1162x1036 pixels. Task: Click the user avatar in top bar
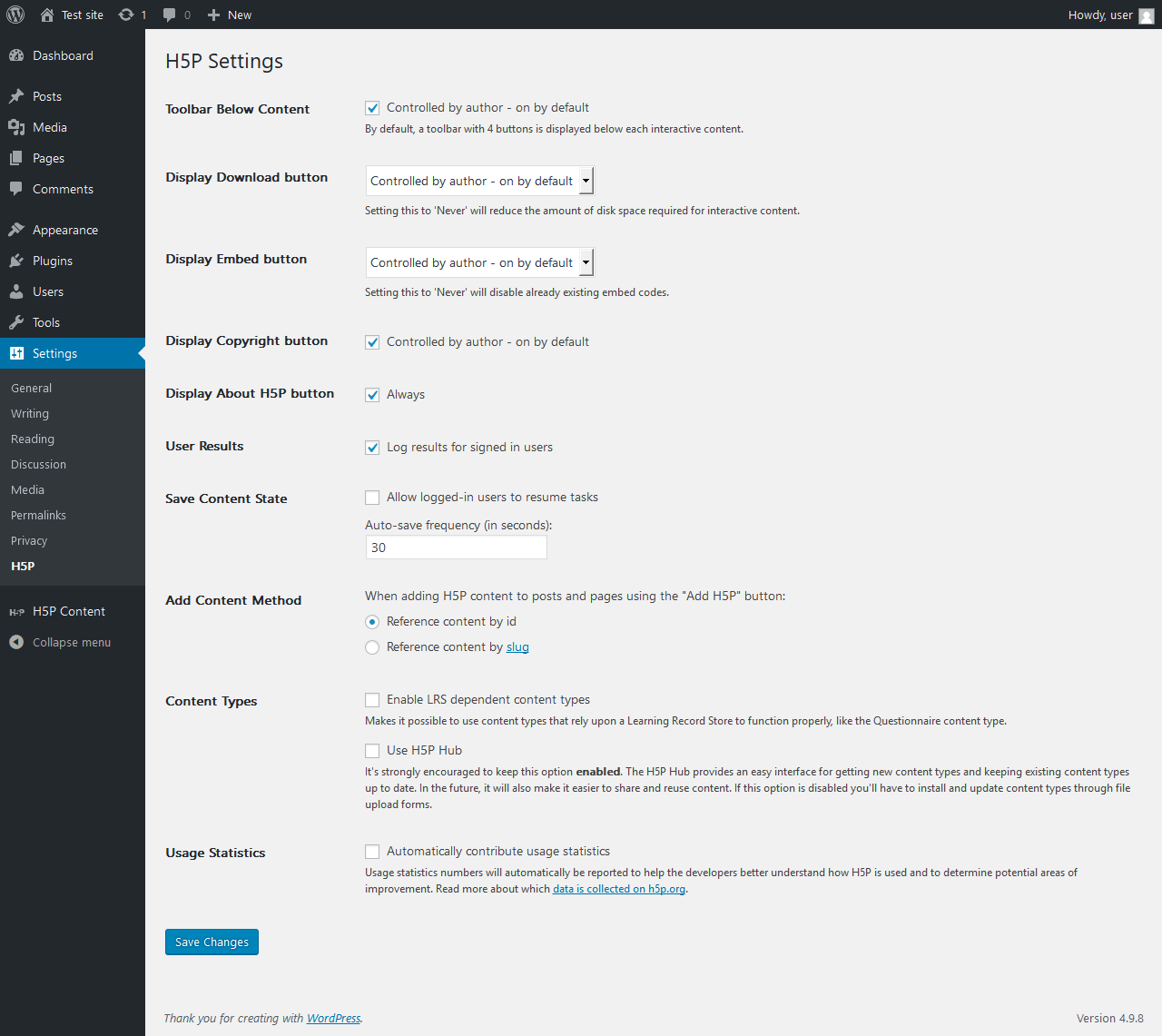pos(1147,15)
